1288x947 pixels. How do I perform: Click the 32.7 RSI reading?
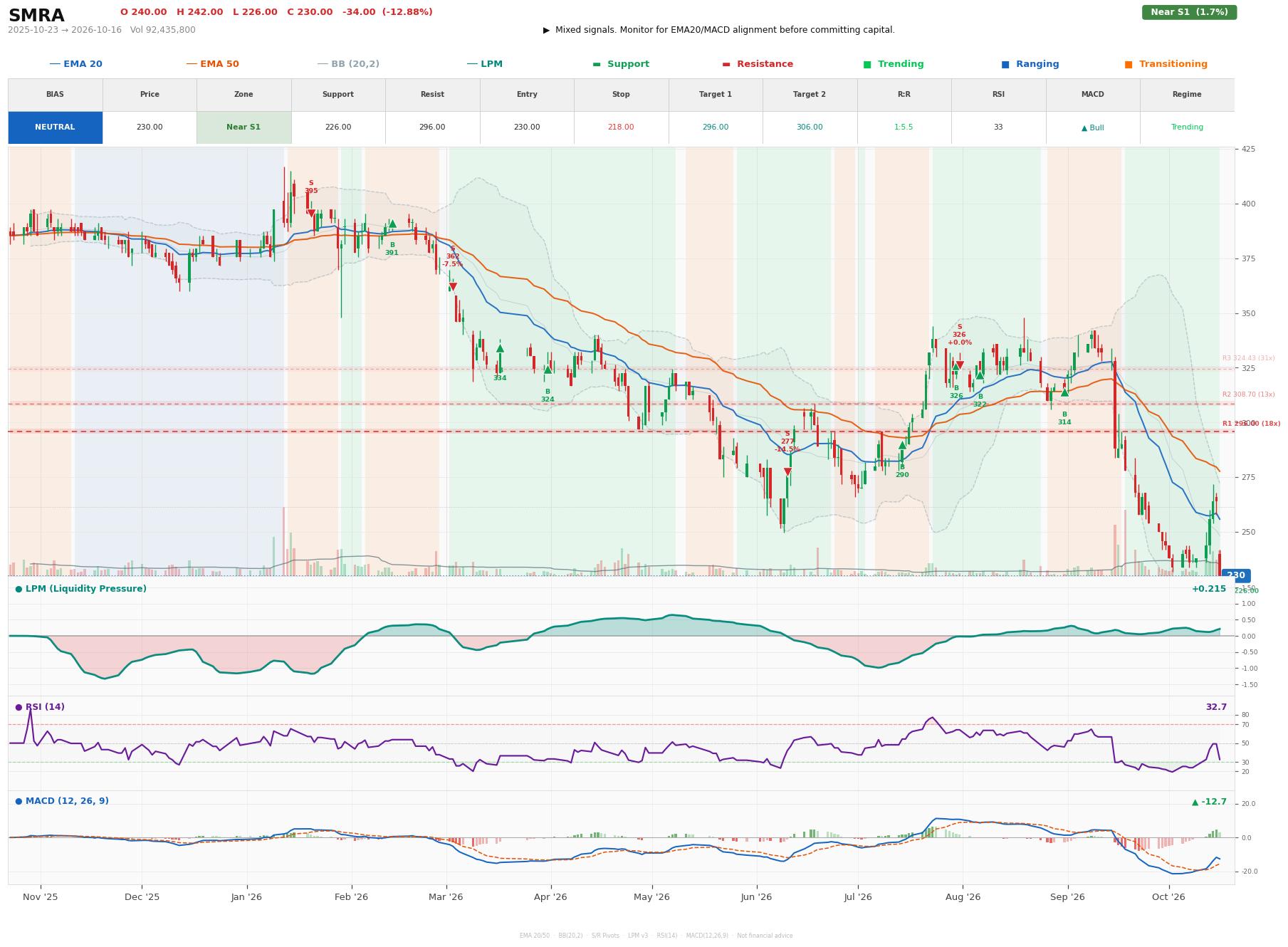tap(1216, 707)
